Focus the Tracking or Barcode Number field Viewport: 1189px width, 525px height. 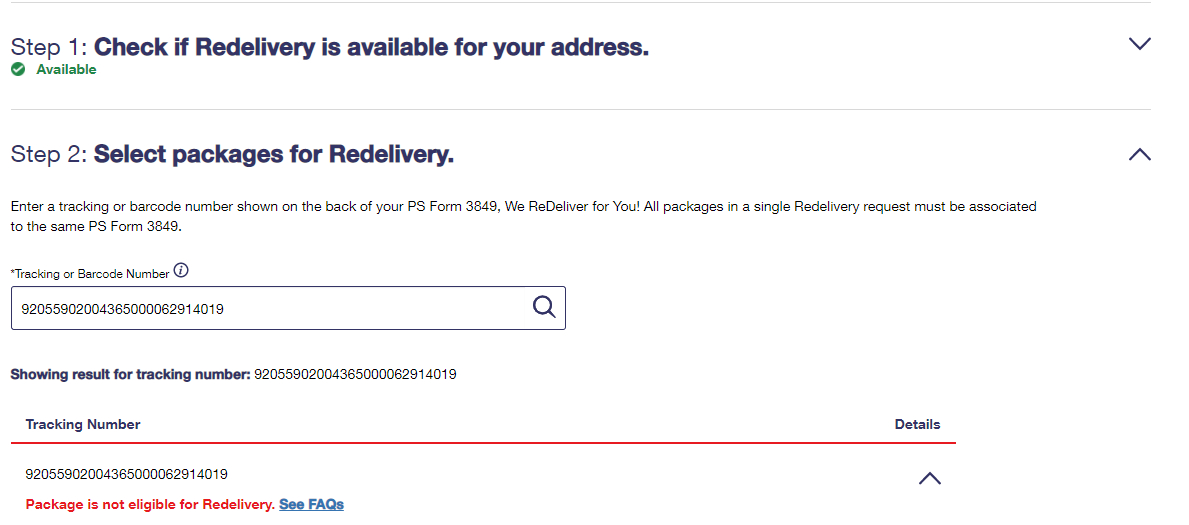[288, 308]
